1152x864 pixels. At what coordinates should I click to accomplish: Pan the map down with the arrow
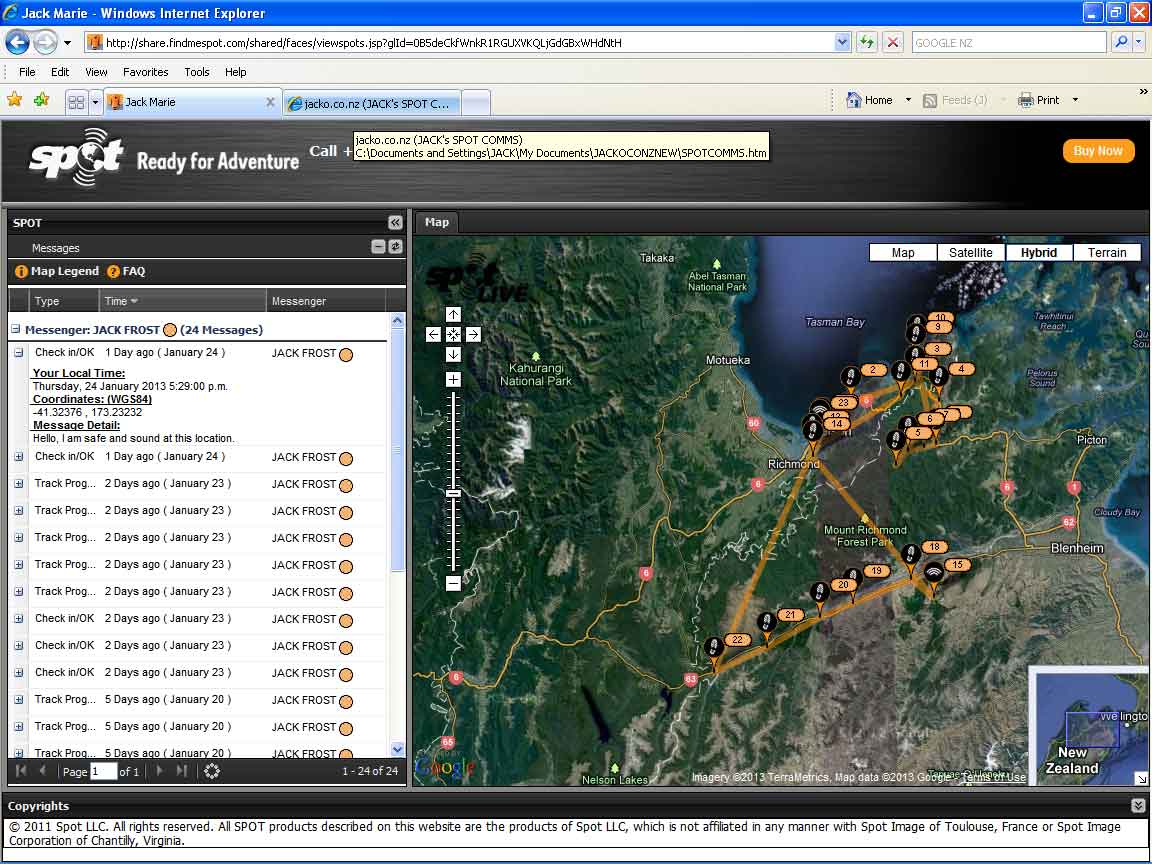(x=453, y=354)
